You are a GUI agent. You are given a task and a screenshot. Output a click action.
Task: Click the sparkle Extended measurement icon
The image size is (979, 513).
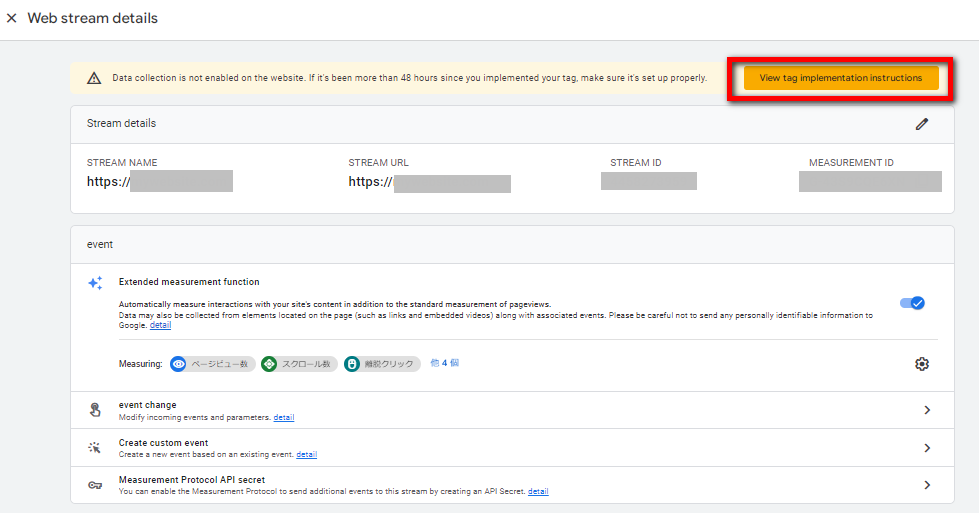pos(95,283)
